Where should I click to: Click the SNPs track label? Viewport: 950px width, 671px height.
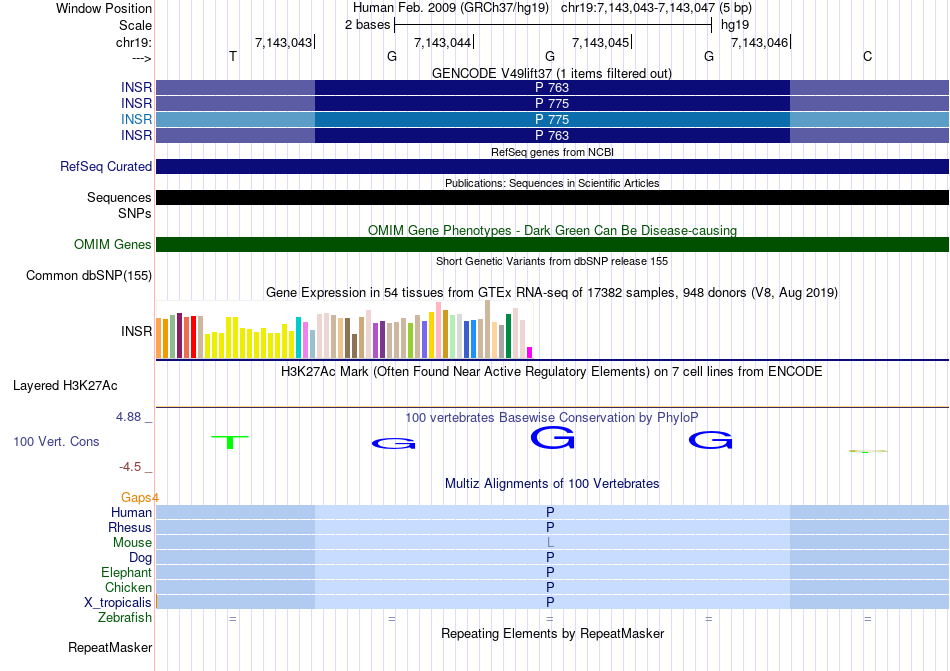(x=135, y=213)
